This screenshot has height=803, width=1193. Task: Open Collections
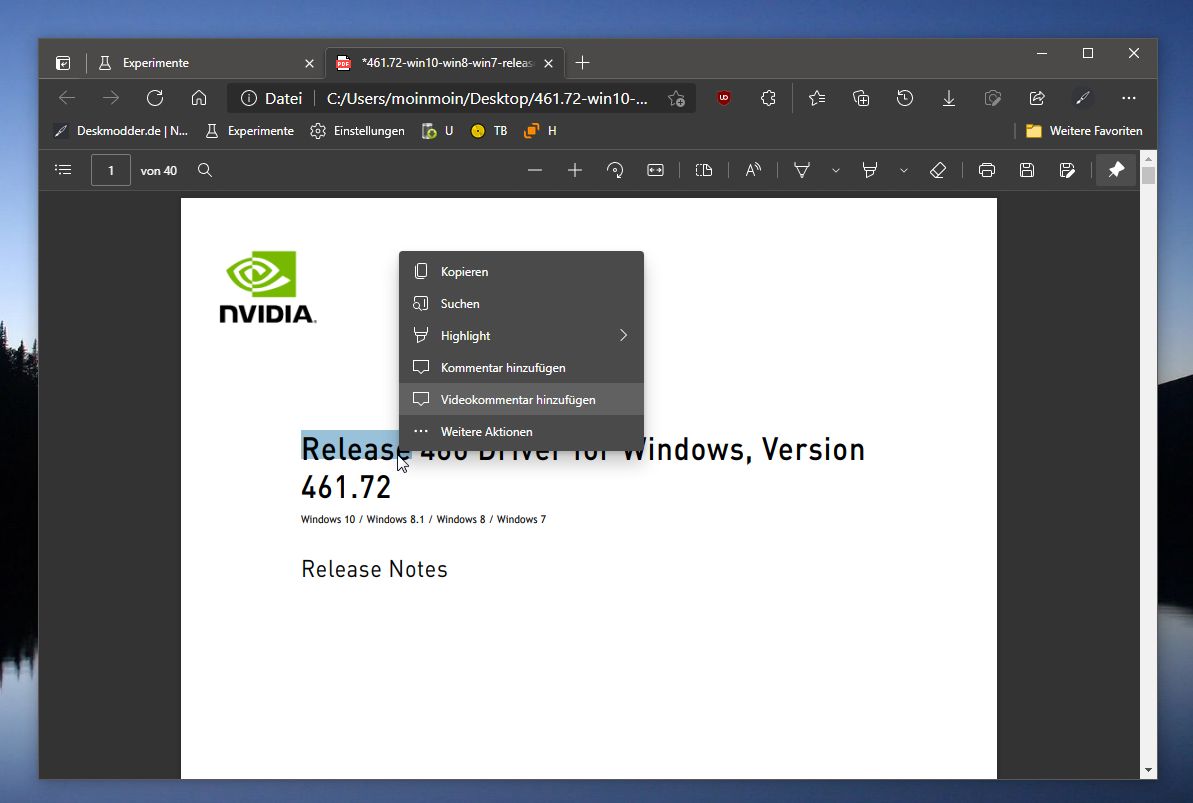pos(861,98)
